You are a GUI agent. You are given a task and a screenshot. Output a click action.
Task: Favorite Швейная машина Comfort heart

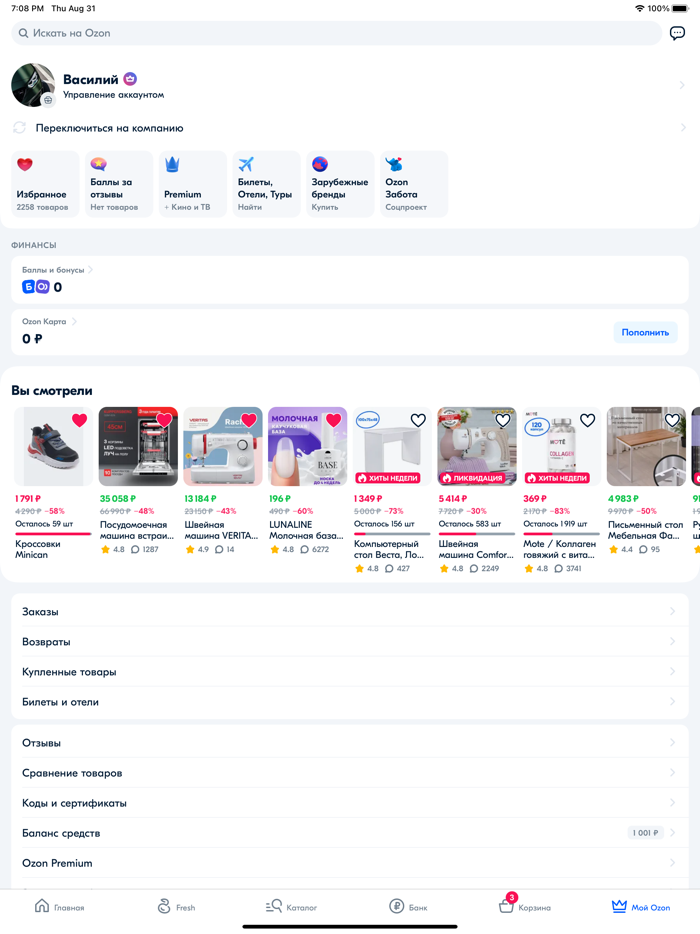click(x=503, y=420)
